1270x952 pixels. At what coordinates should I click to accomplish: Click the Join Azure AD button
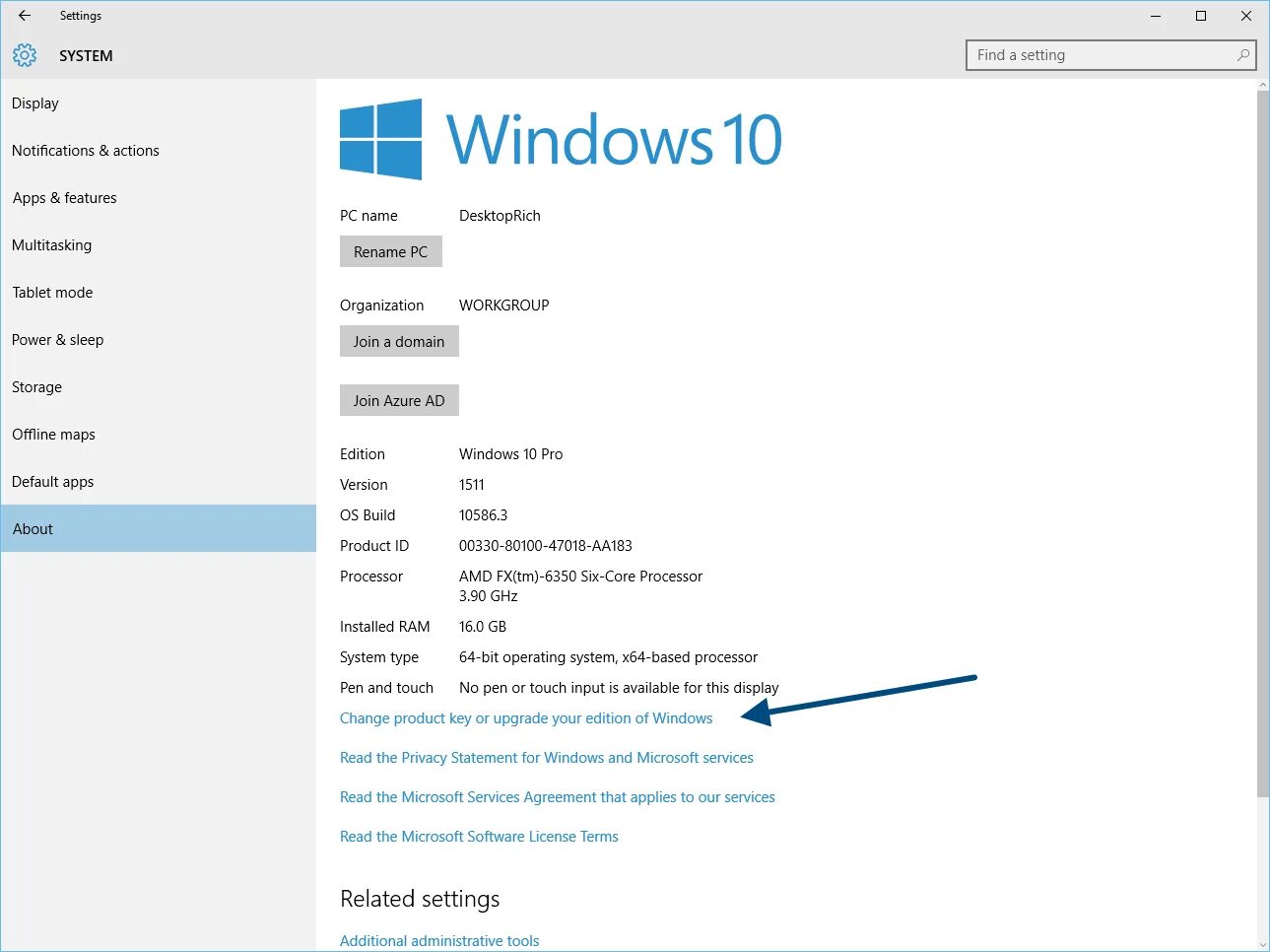click(399, 400)
